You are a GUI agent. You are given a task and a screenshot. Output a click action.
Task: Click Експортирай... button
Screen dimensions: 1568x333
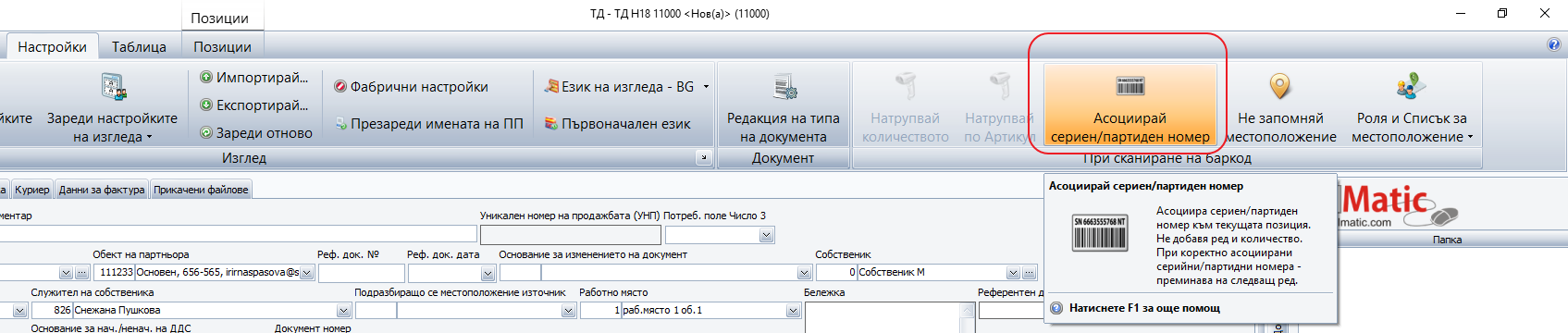tap(254, 105)
